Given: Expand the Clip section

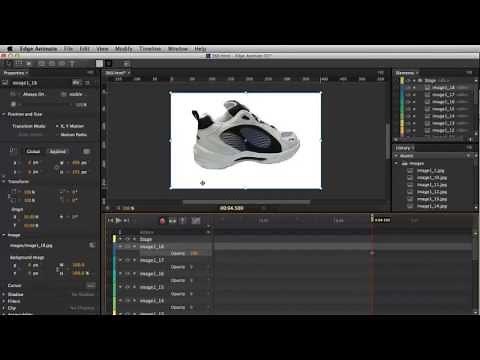Looking at the screenshot, I should [4, 308].
